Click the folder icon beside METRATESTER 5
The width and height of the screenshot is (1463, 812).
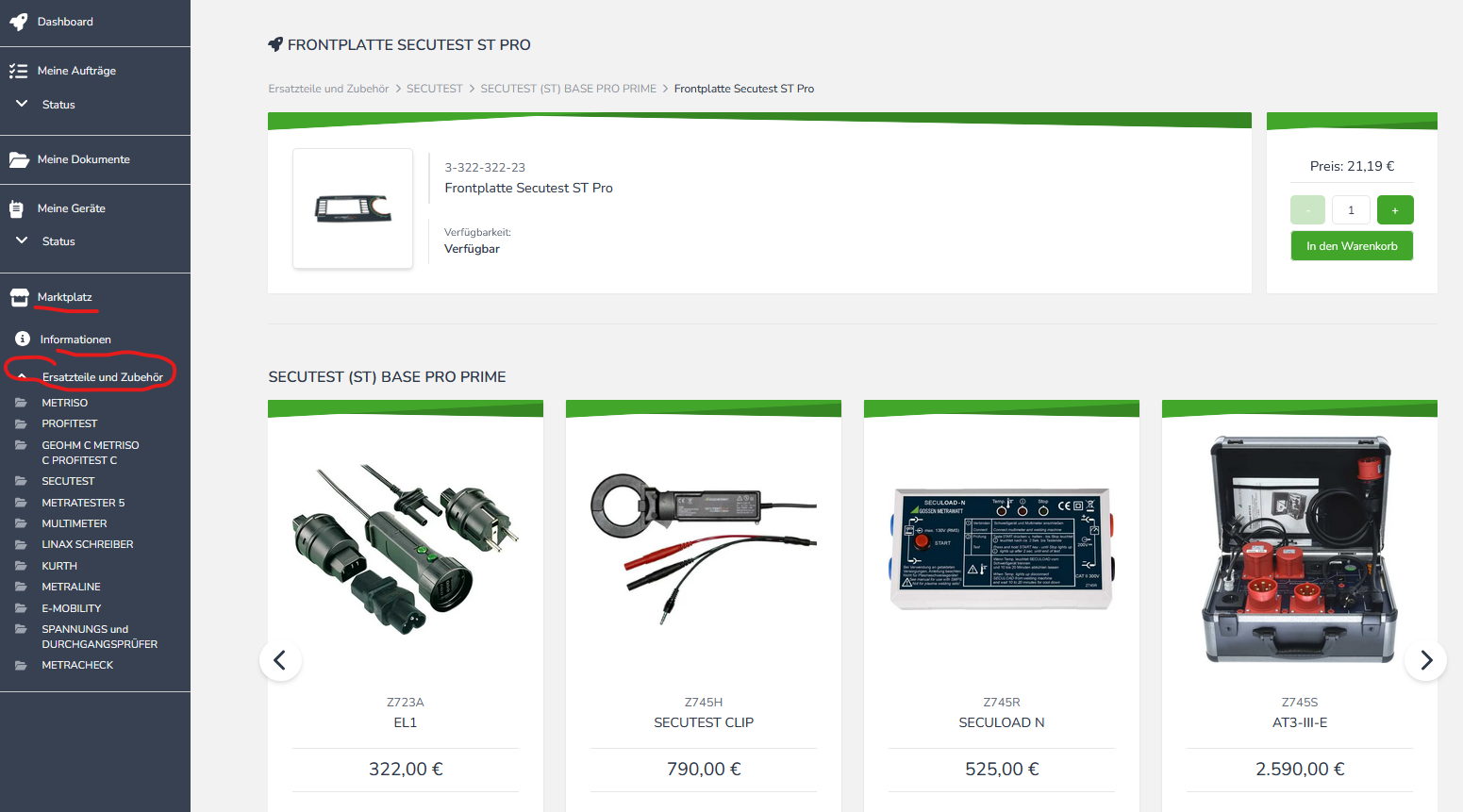click(21, 503)
